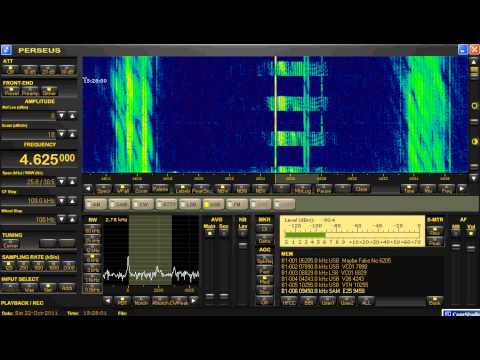Select the 3 kHz bandwidth filter
The height and width of the screenshot is (360, 480).
point(92,269)
